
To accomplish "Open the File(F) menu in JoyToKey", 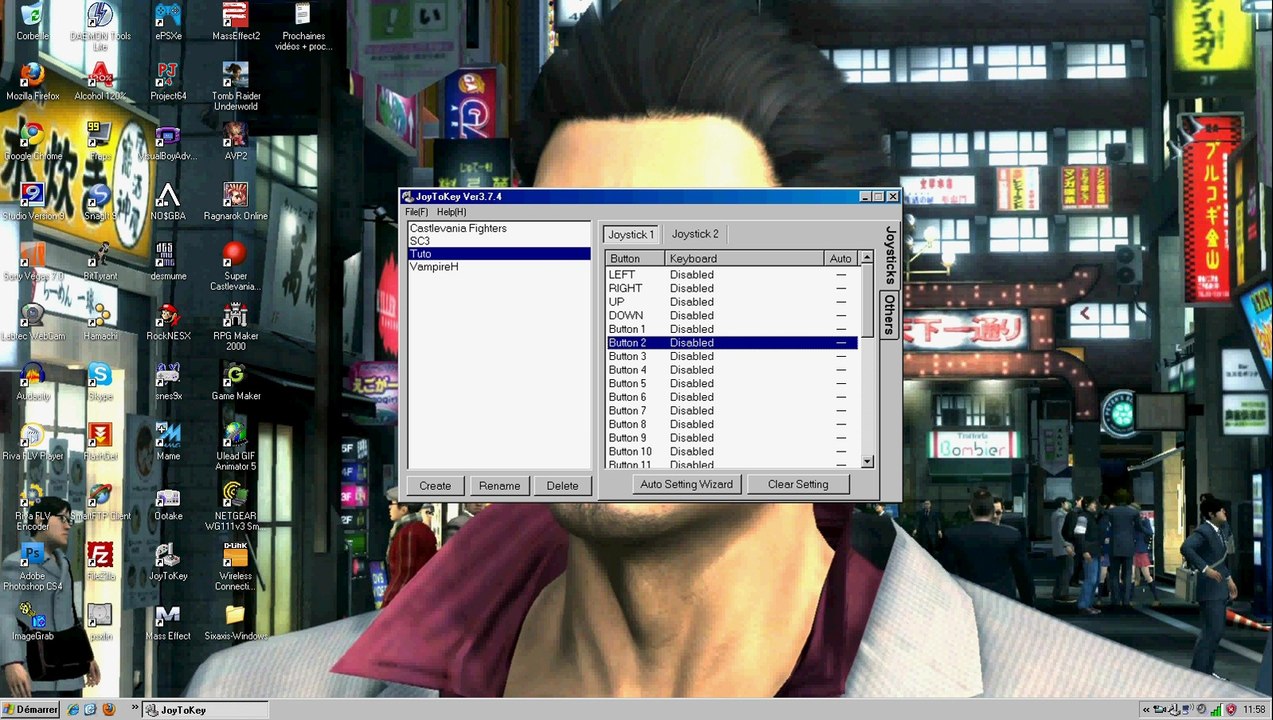I will coord(416,212).
